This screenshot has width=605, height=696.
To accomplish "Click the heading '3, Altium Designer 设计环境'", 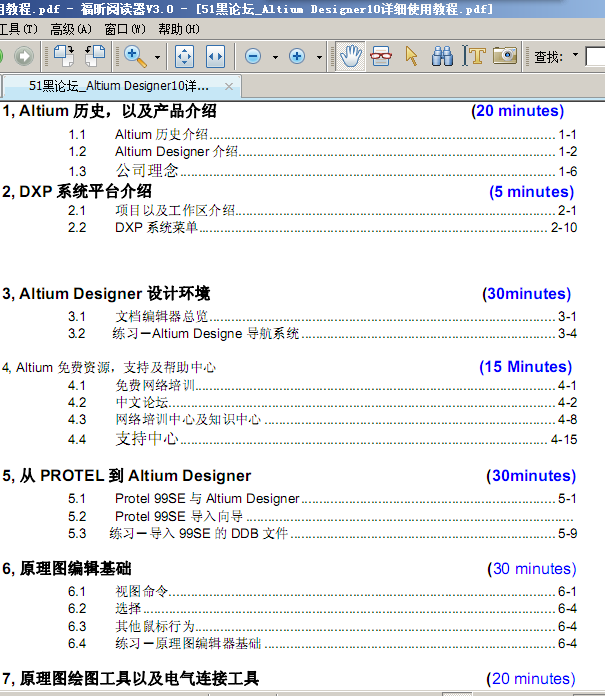I will (x=106, y=293).
